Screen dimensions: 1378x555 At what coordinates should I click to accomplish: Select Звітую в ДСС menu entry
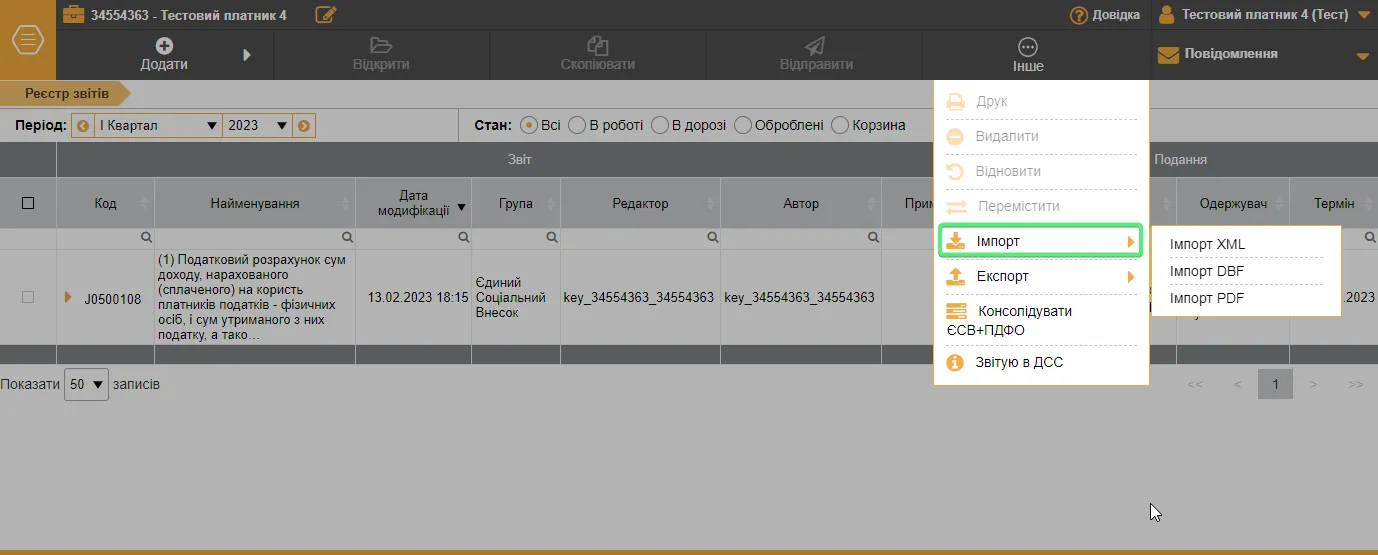1041,362
